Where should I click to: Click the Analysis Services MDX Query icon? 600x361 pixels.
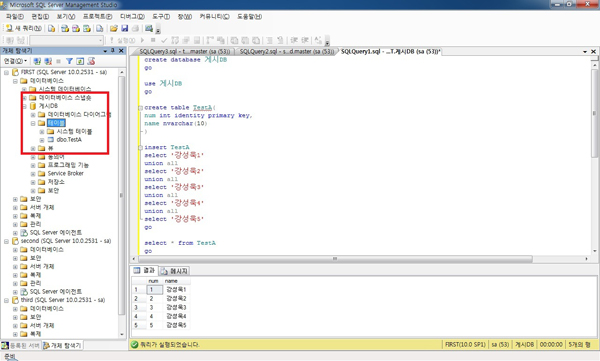65,28
